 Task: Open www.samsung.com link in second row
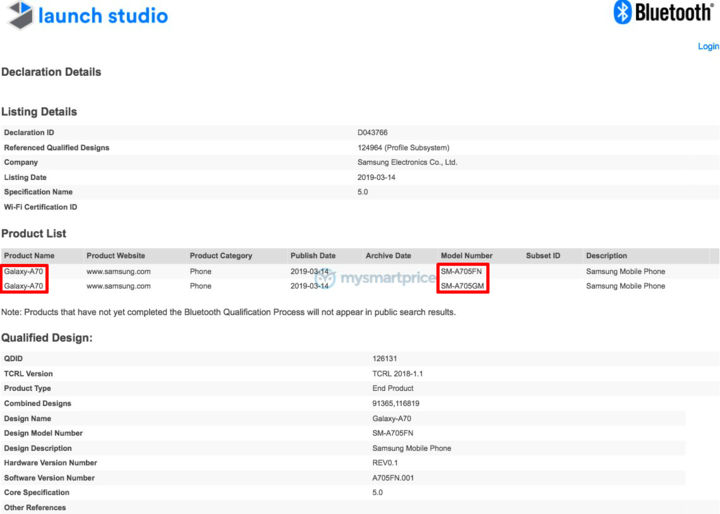(118, 286)
